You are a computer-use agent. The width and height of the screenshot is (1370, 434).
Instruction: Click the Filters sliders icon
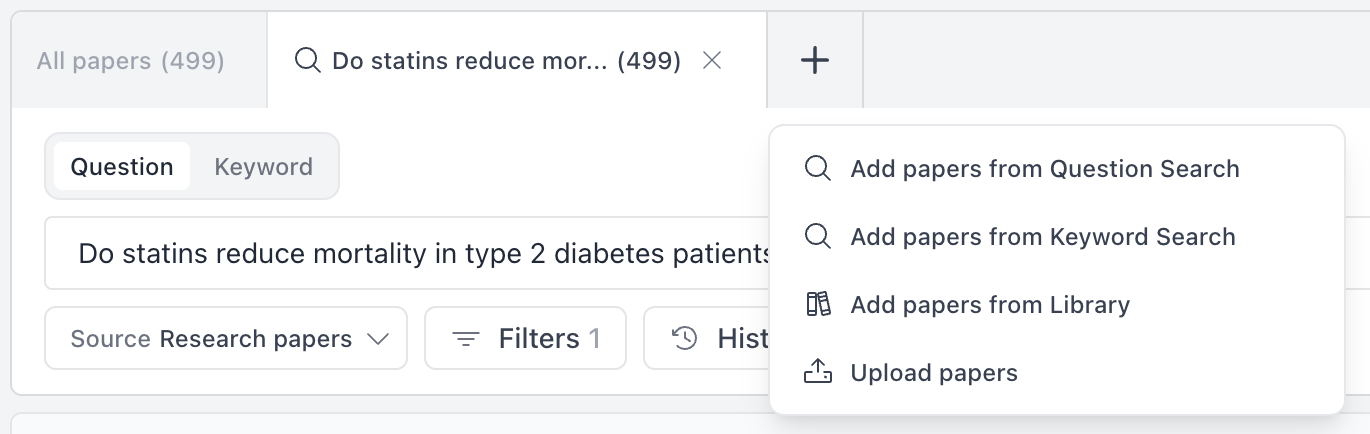(466, 339)
